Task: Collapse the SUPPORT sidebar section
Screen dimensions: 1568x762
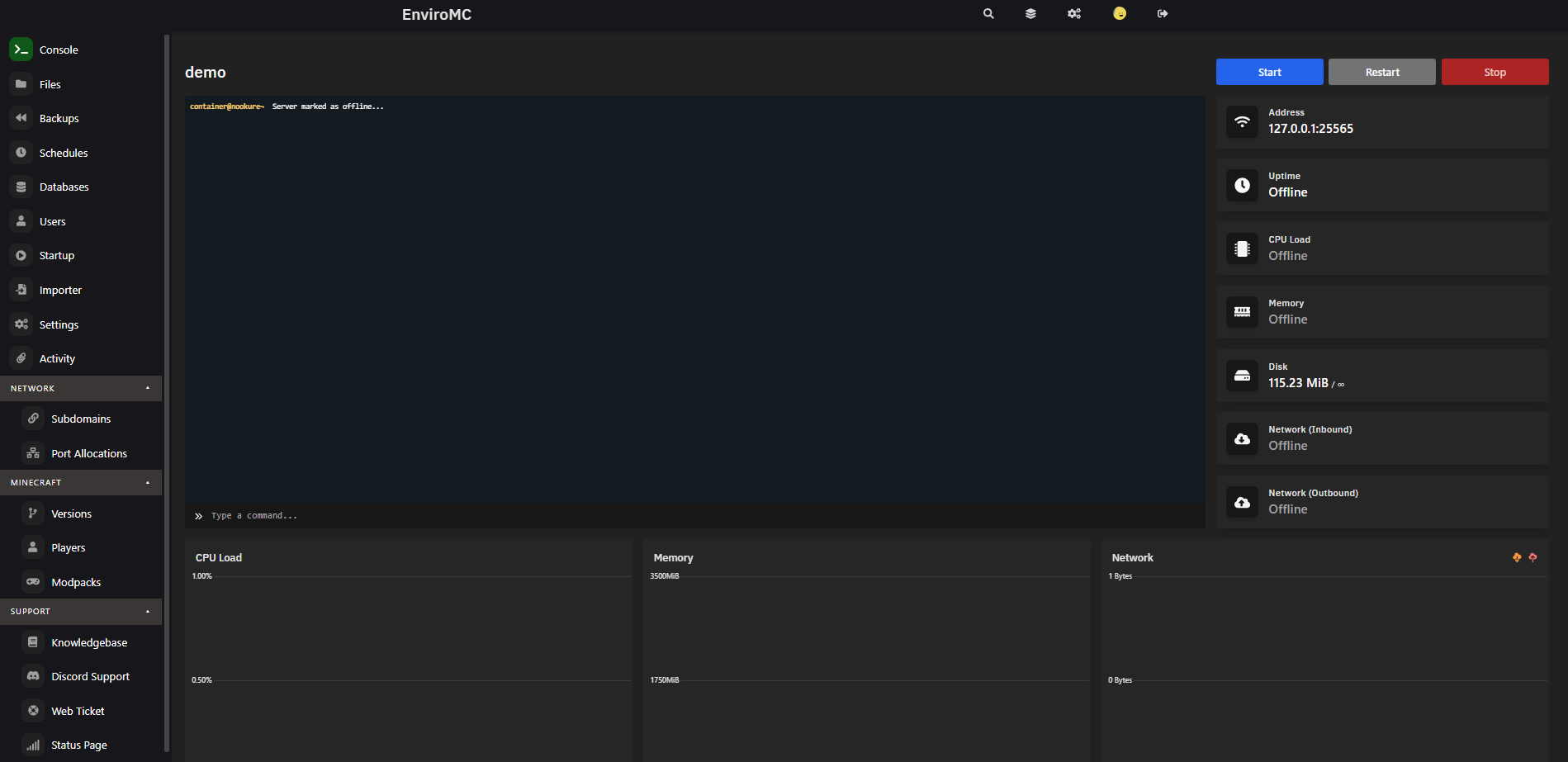Action: coord(81,611)
